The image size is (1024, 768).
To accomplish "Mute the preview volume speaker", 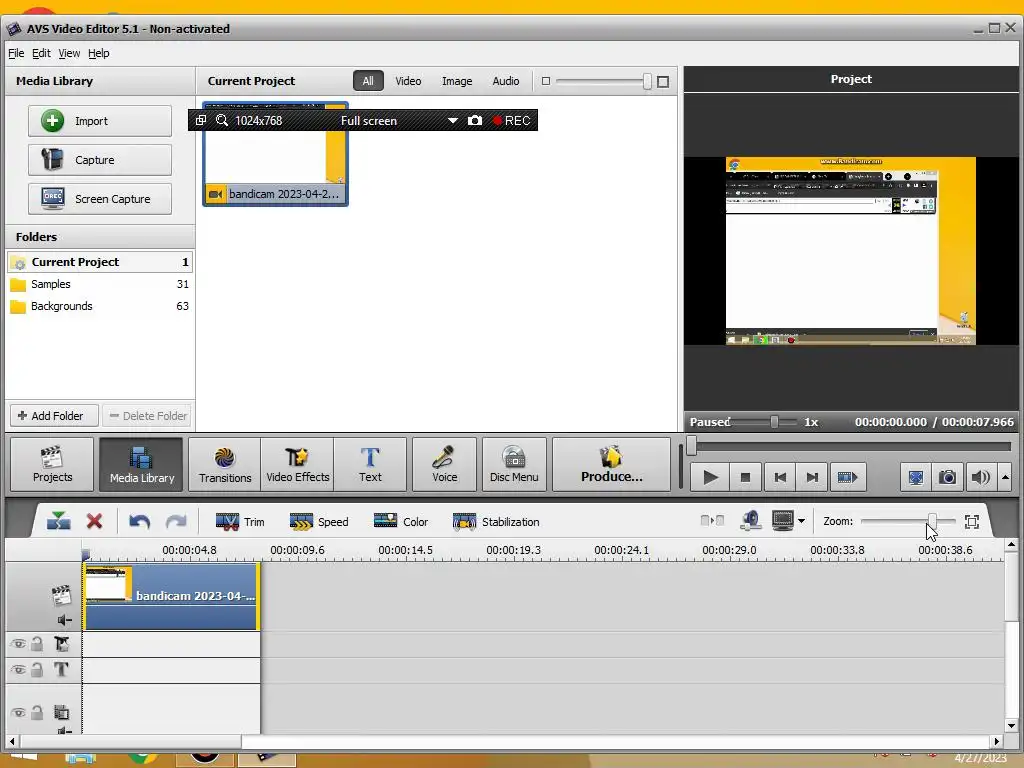I will pyautogui.click(x=980, y=477).
